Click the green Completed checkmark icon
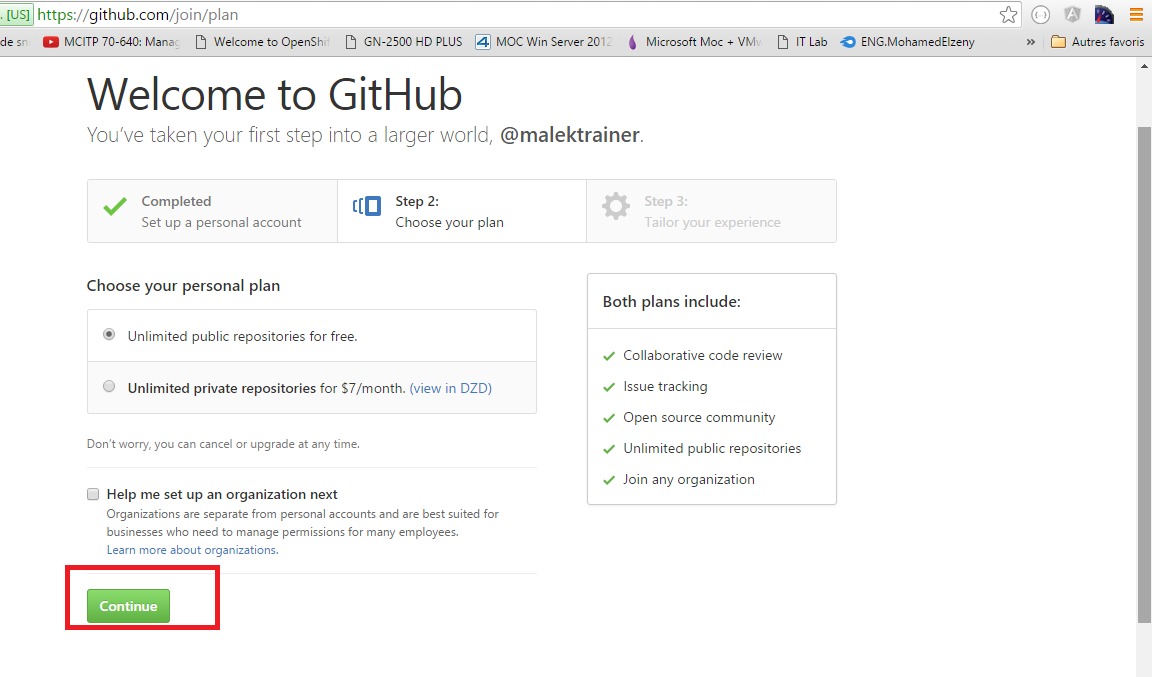 115,206
